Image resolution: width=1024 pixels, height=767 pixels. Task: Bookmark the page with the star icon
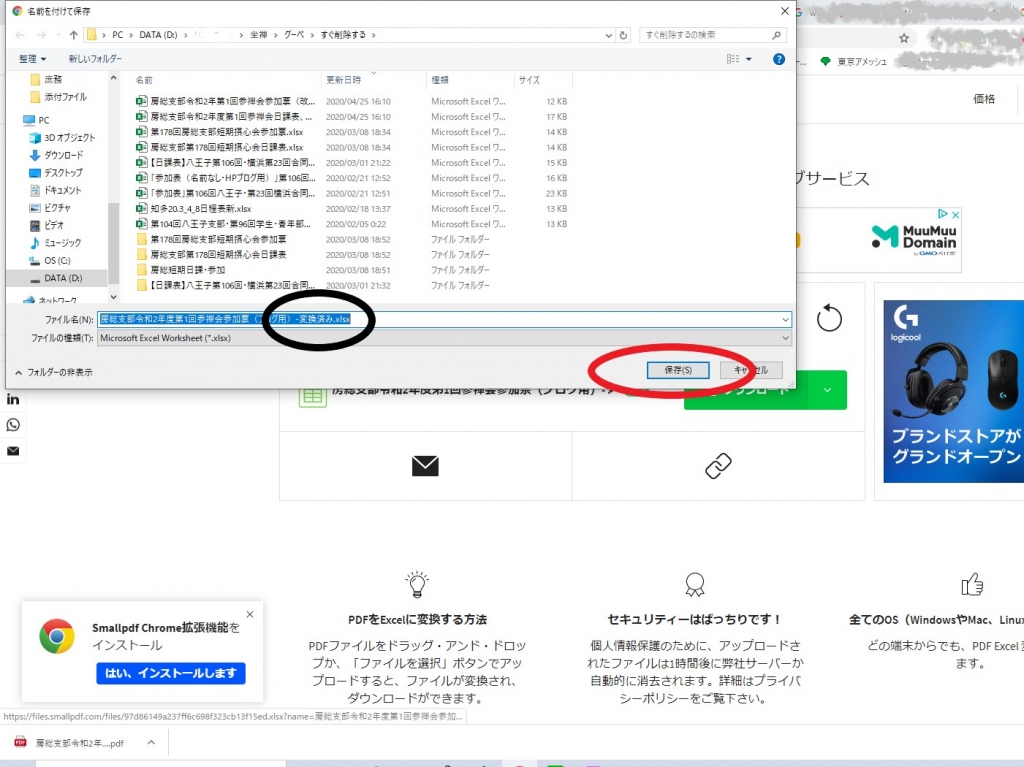[x=904, y=39]
